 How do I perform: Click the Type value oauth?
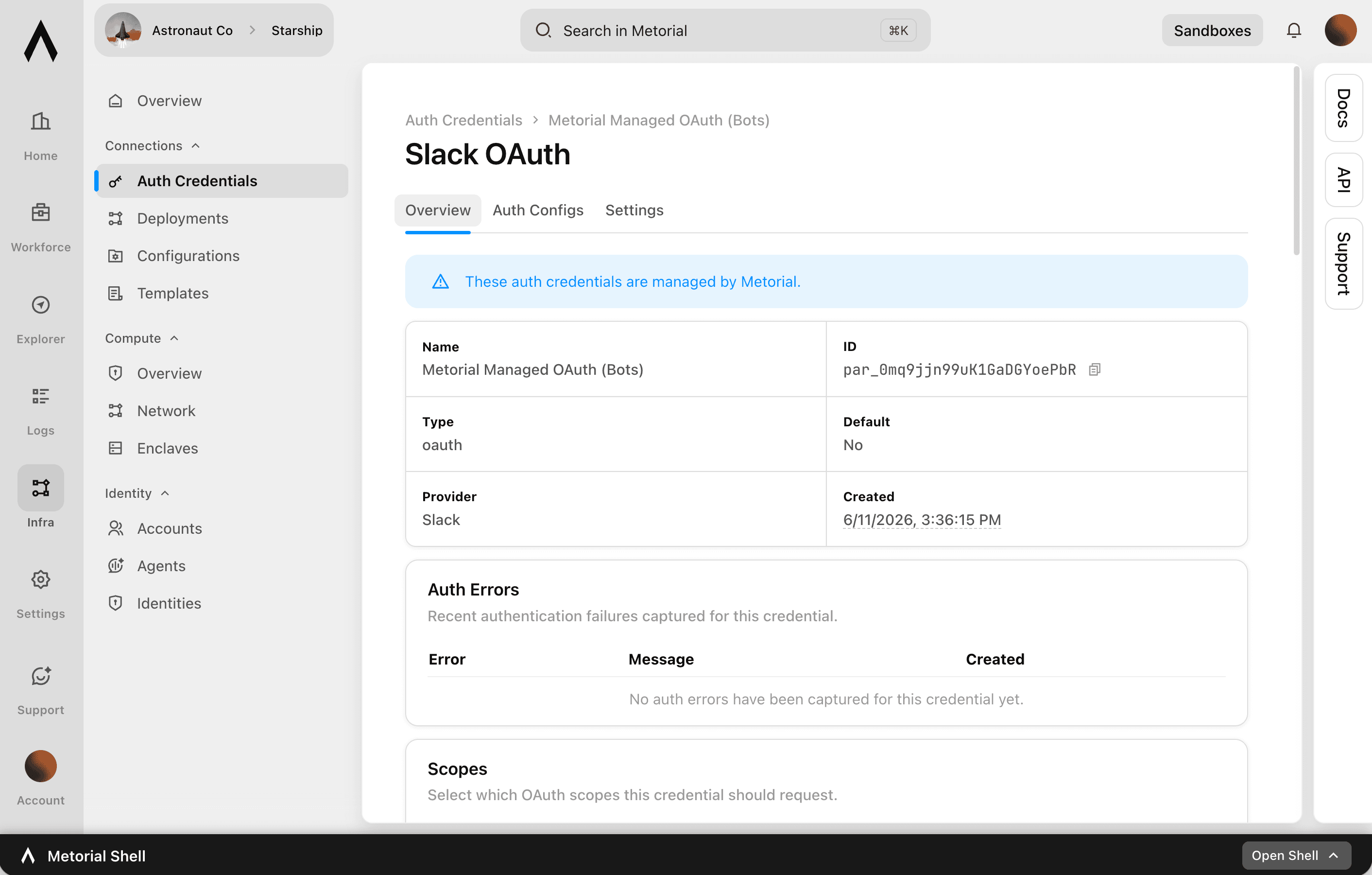[x=442, y=445]
